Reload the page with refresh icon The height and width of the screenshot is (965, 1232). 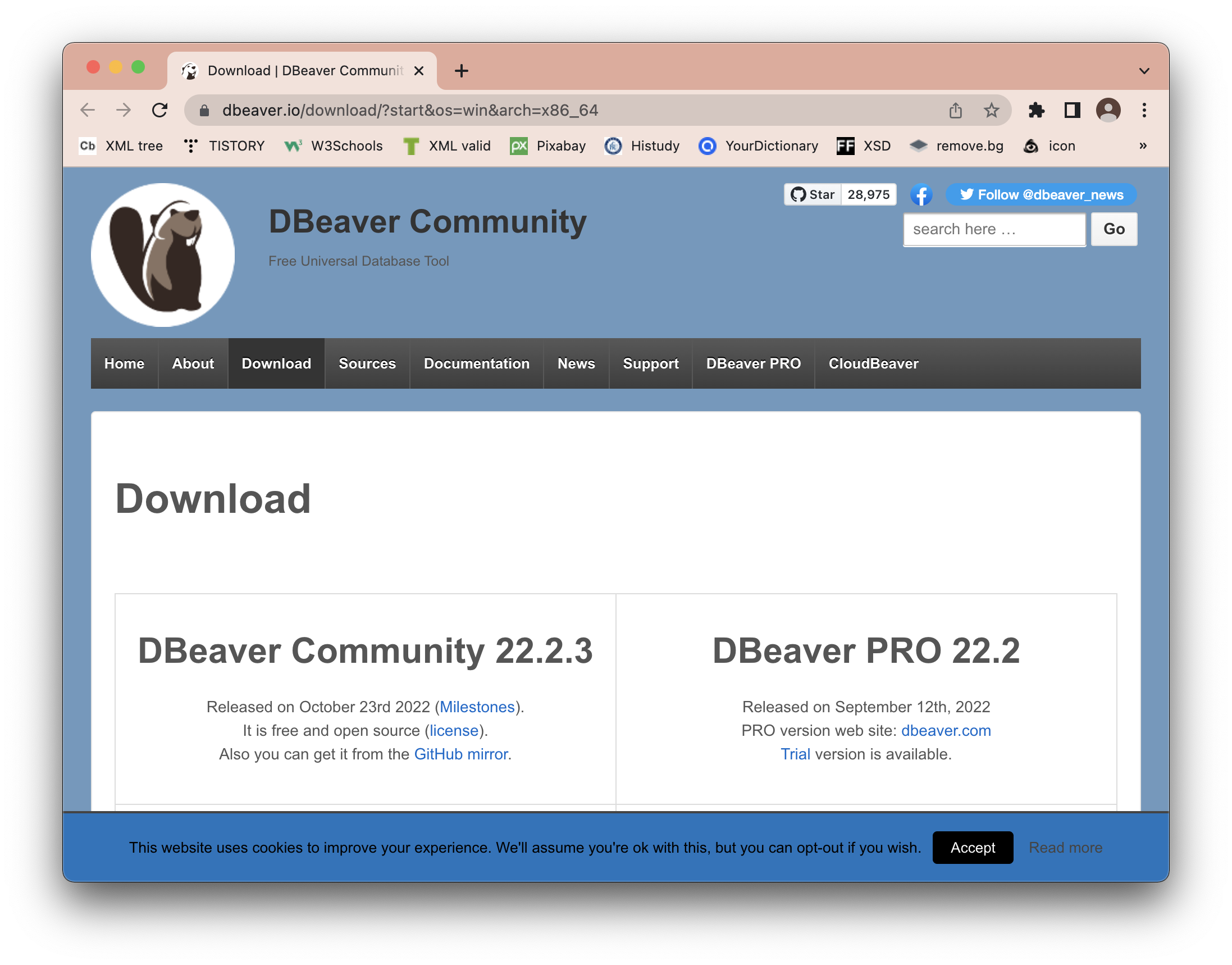[160, 110]
